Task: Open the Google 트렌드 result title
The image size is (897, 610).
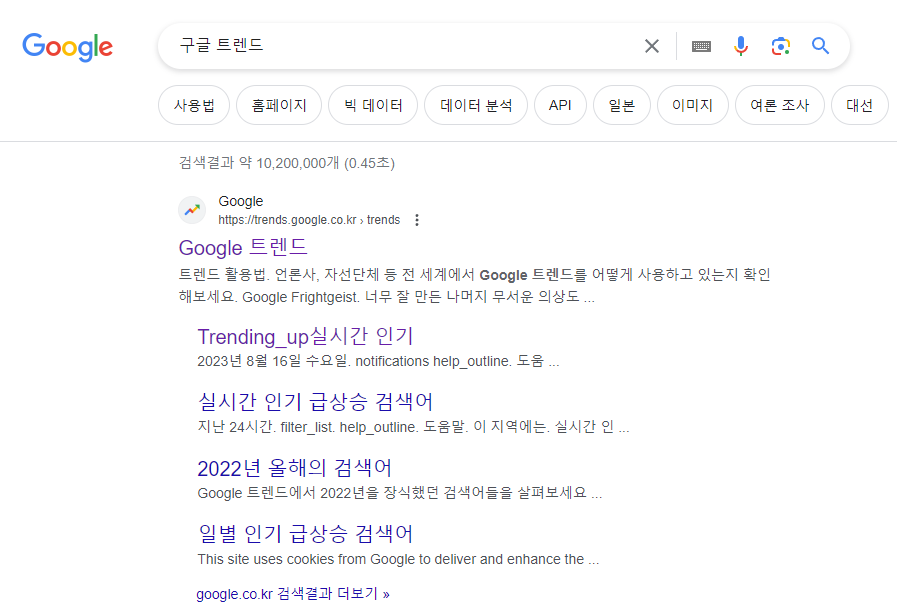Action: tap(243, 248)
